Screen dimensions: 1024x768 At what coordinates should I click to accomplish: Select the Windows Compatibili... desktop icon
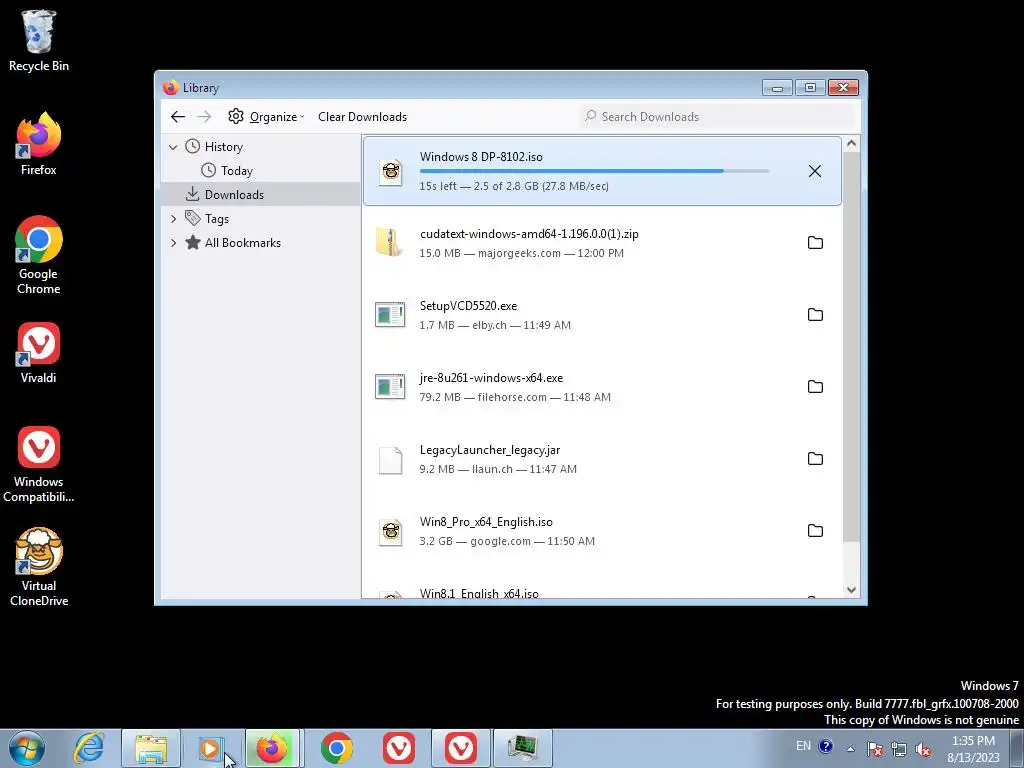39,464
